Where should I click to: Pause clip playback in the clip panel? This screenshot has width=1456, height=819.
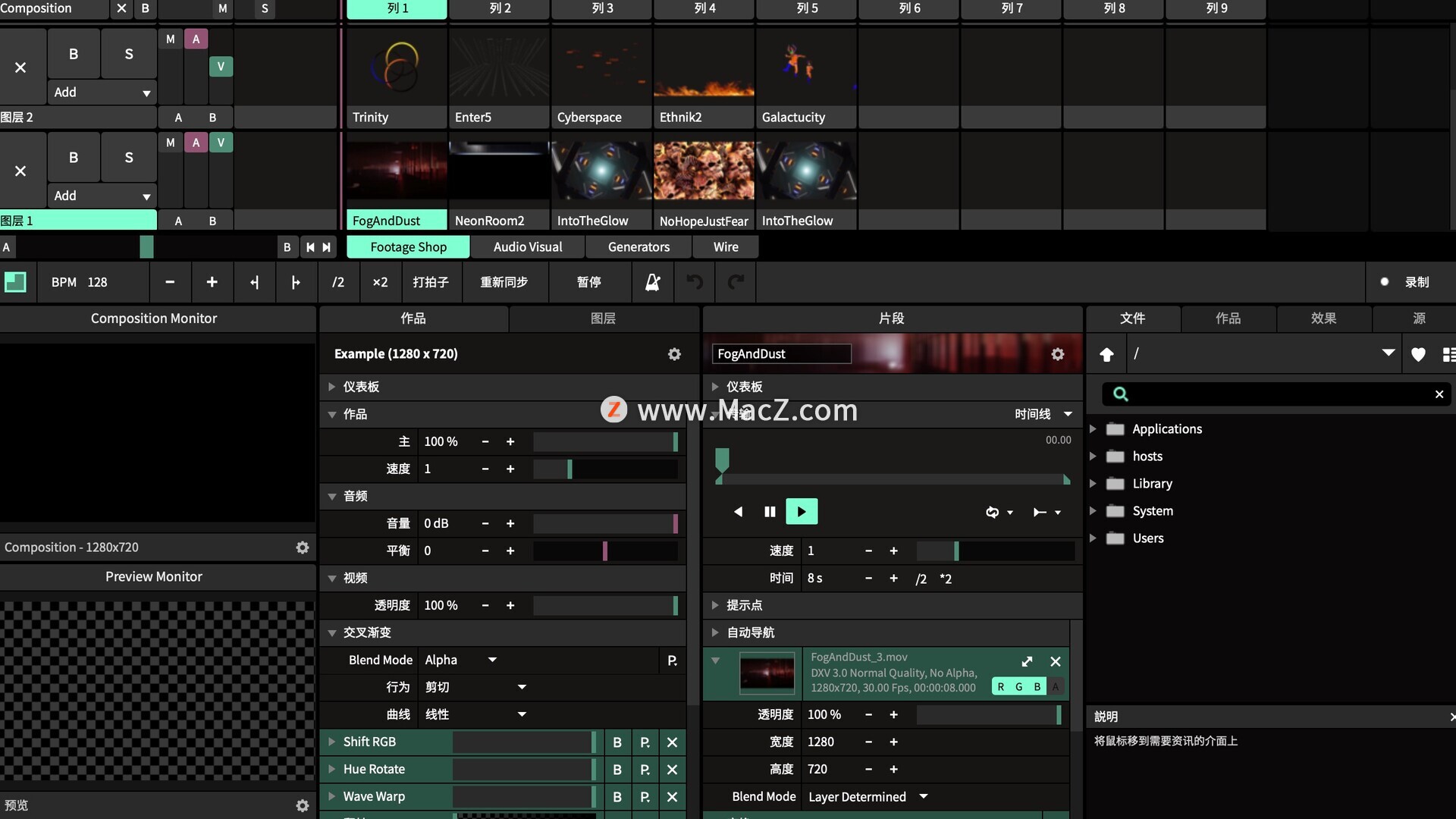[770, 512]
